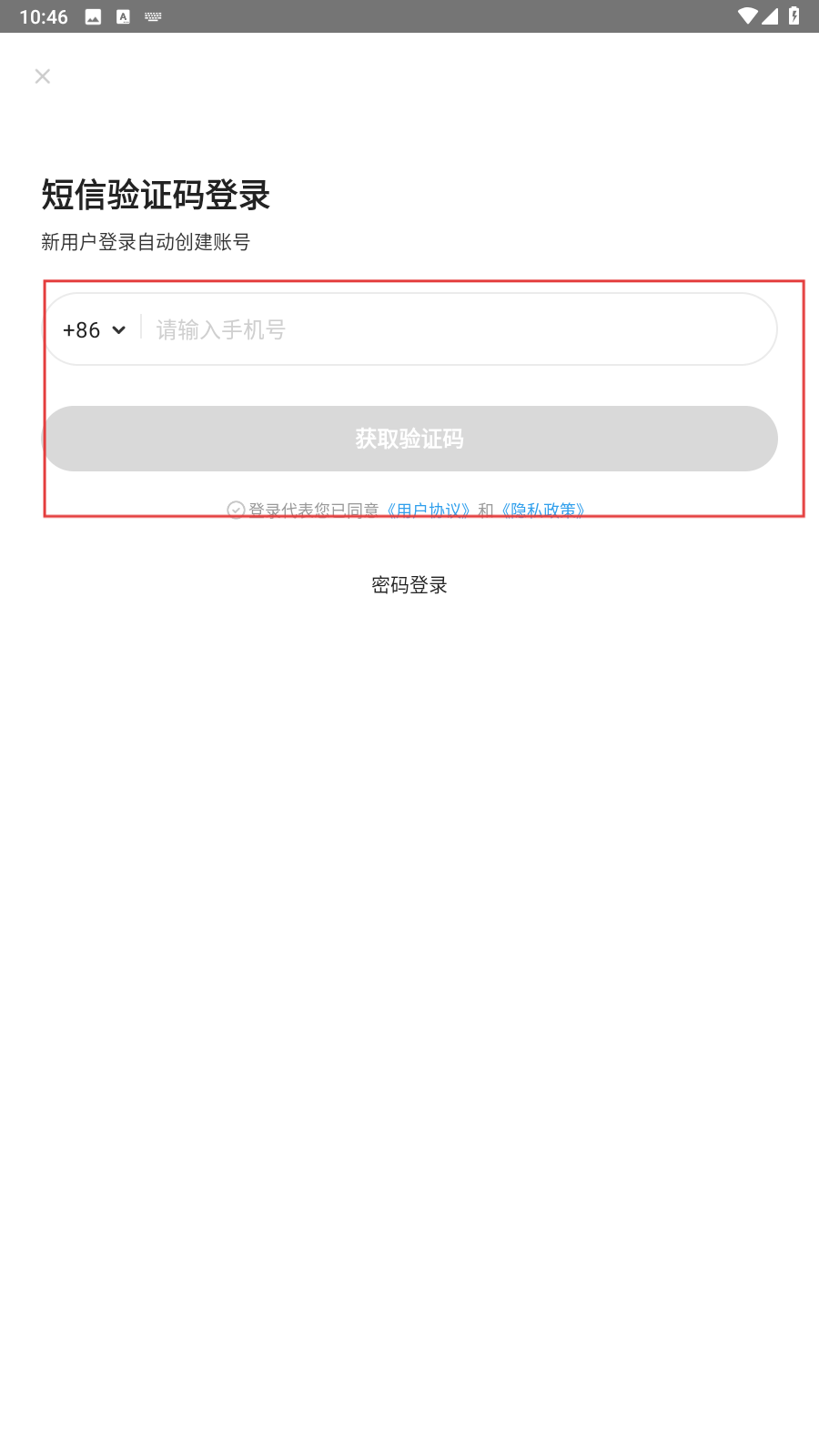Tap the 10:46 clock in status bar

pyautogui.click(x=44, y=17)
